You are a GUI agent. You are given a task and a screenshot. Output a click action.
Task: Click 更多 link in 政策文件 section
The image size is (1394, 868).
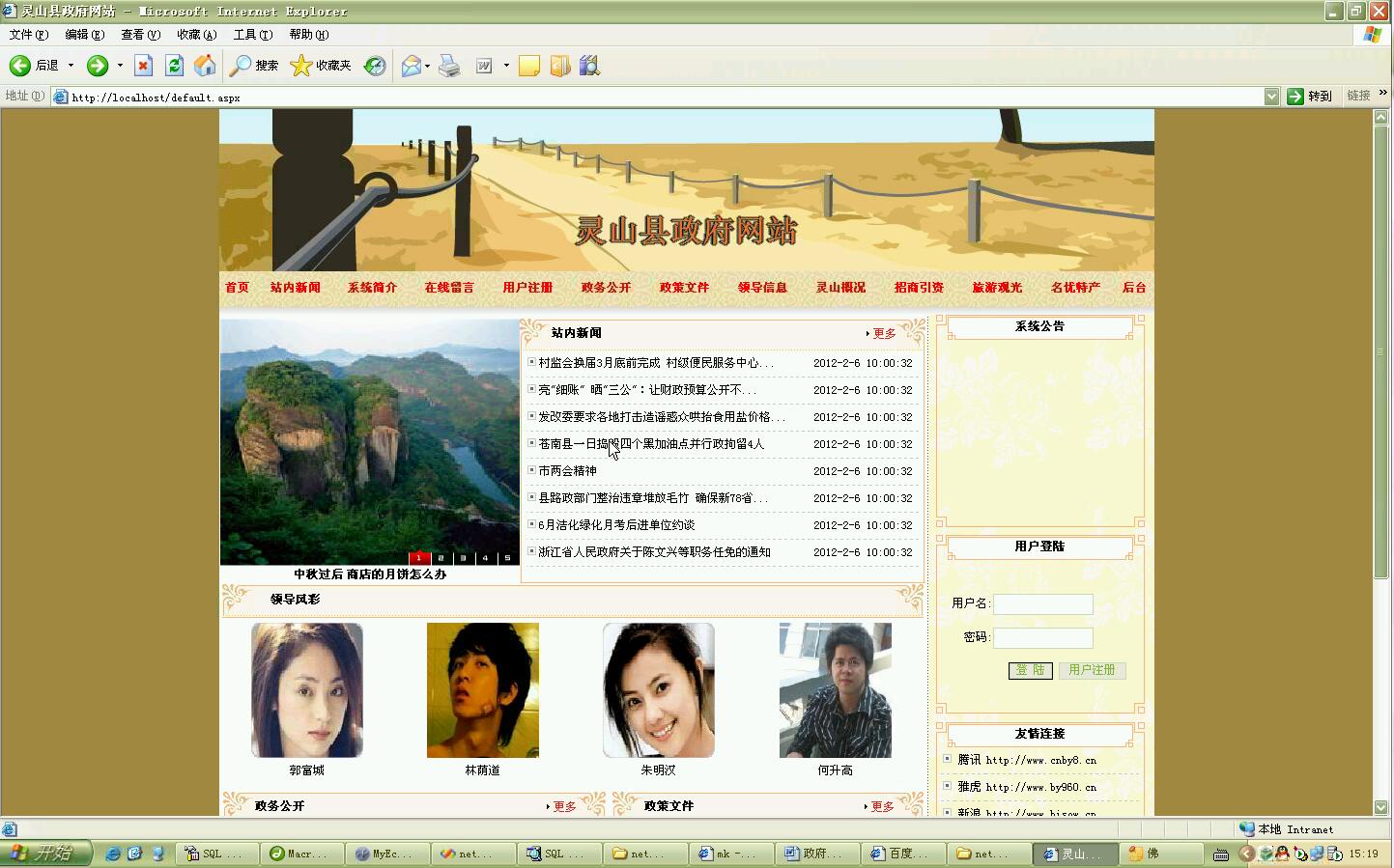pyautogui.click(x=882, y=807)
